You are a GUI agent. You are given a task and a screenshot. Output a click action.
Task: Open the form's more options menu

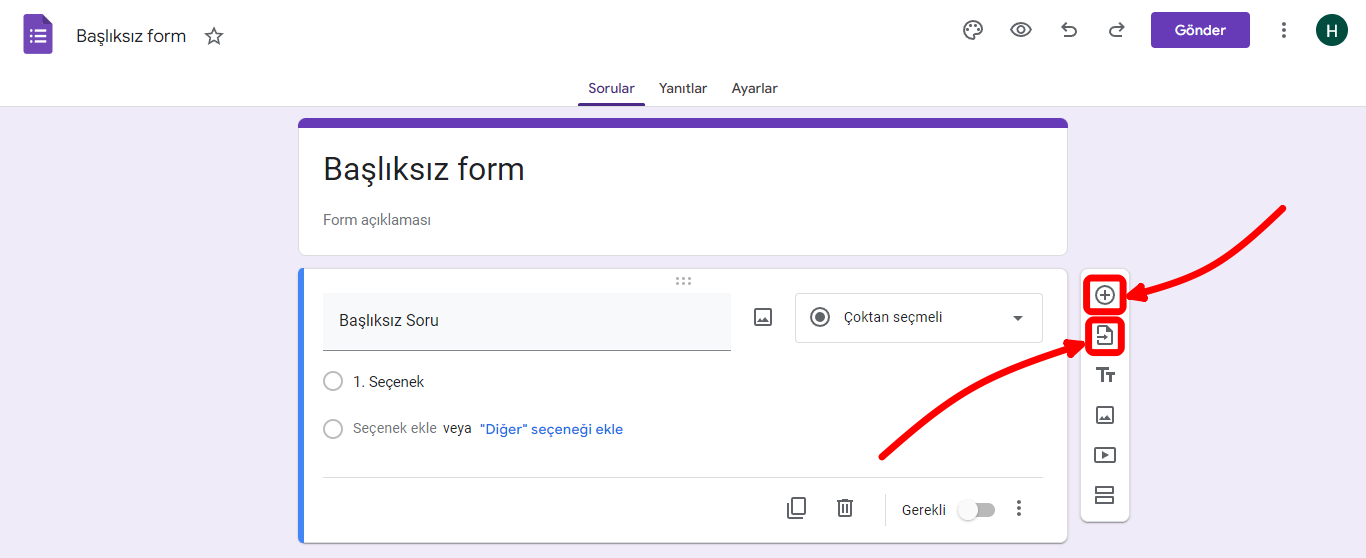point(1284,30)
